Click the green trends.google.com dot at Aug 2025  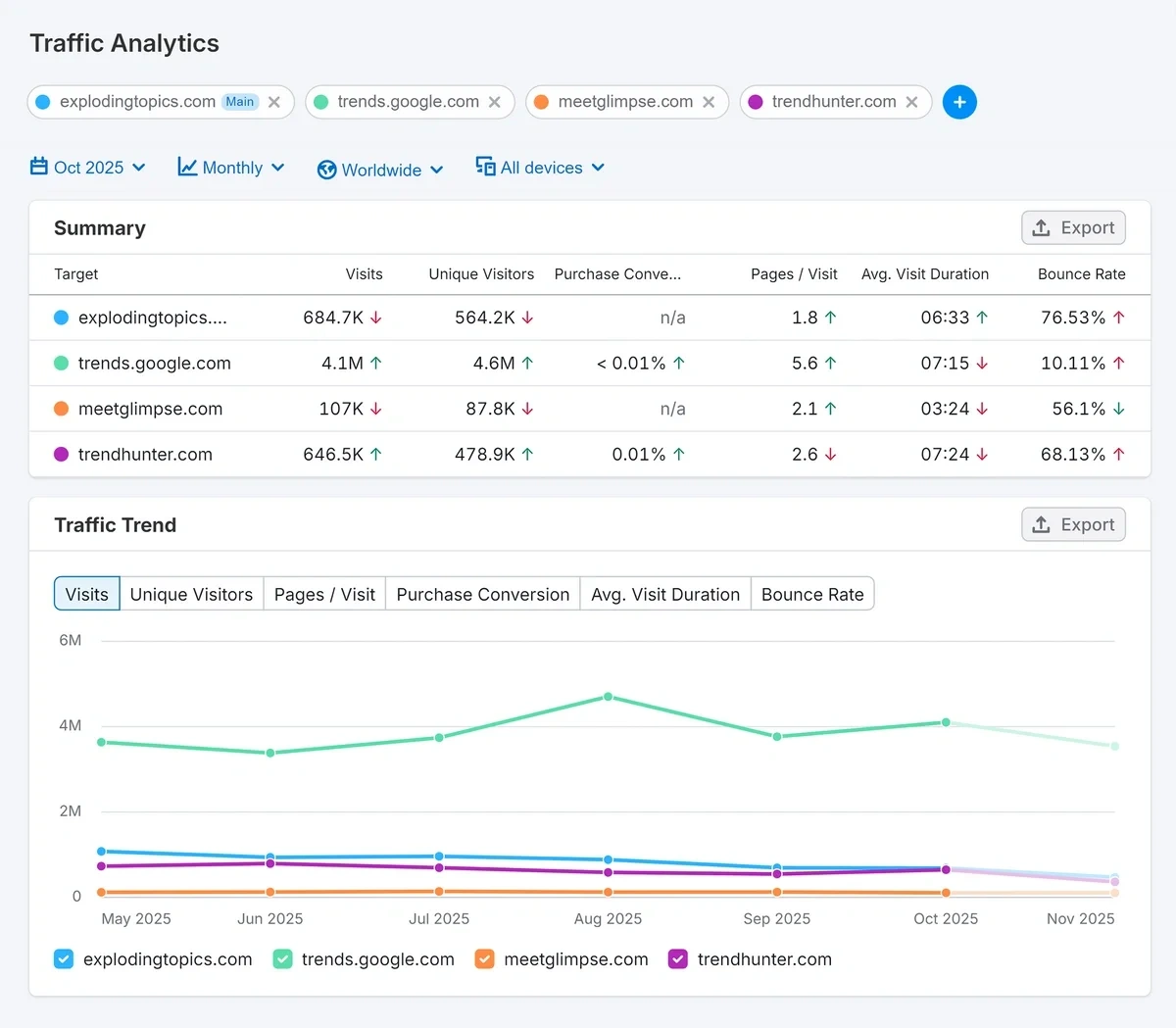608,696
